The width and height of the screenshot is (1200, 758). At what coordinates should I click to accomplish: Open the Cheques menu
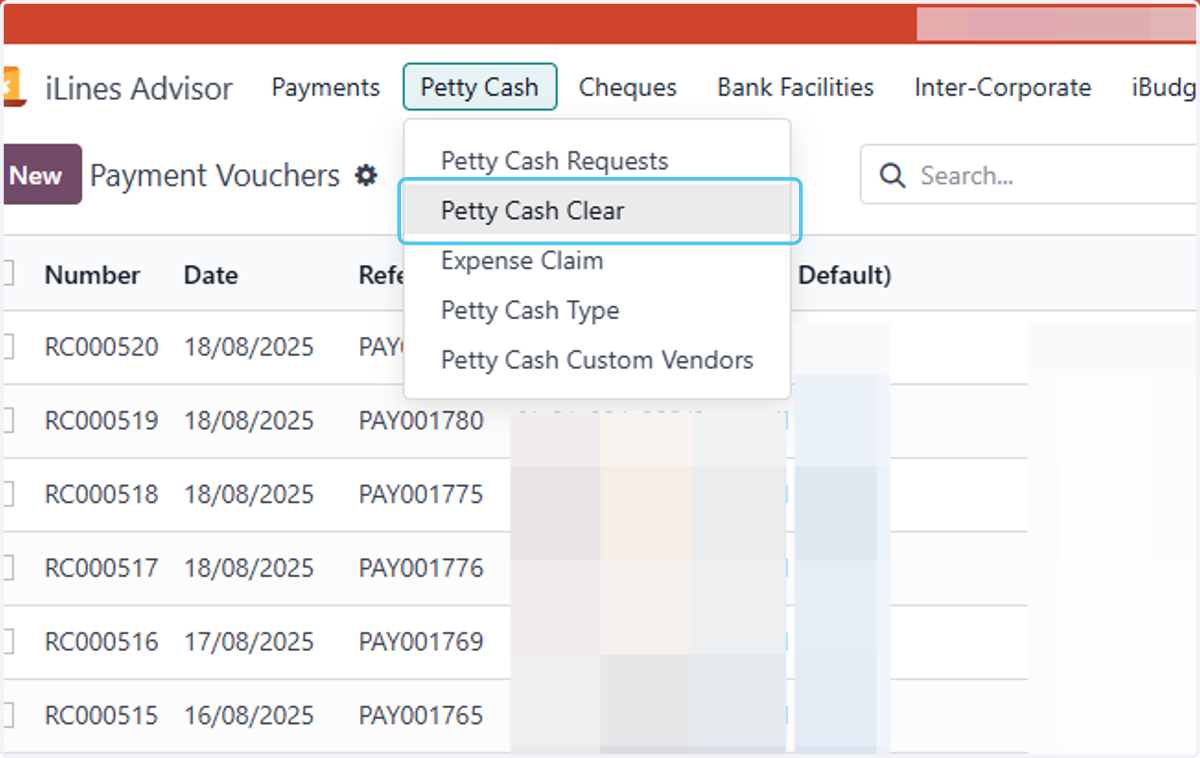pyautogui.click(x=628, y=88)
